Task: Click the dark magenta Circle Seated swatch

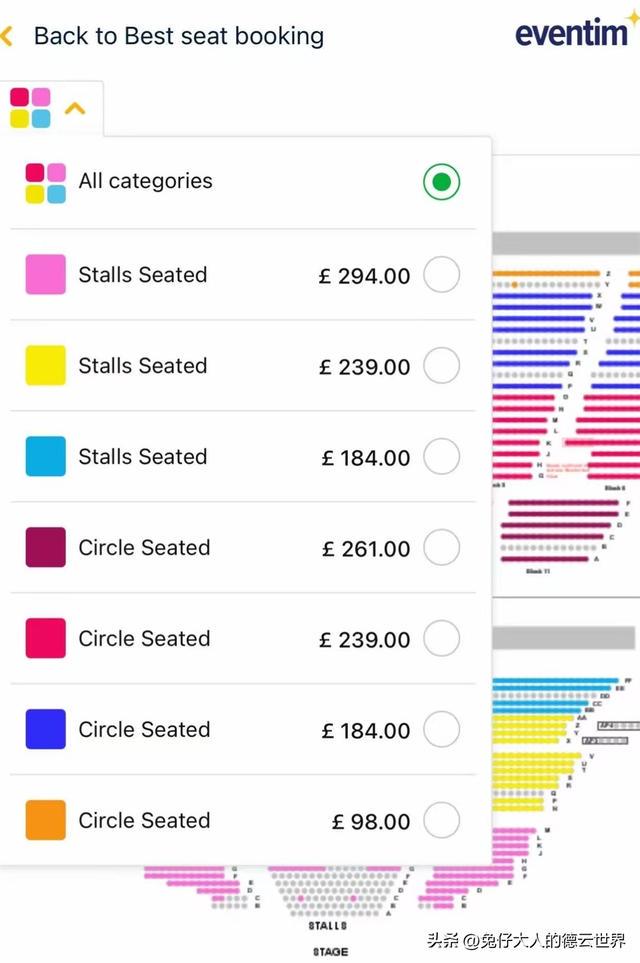Action: [46, 548]
